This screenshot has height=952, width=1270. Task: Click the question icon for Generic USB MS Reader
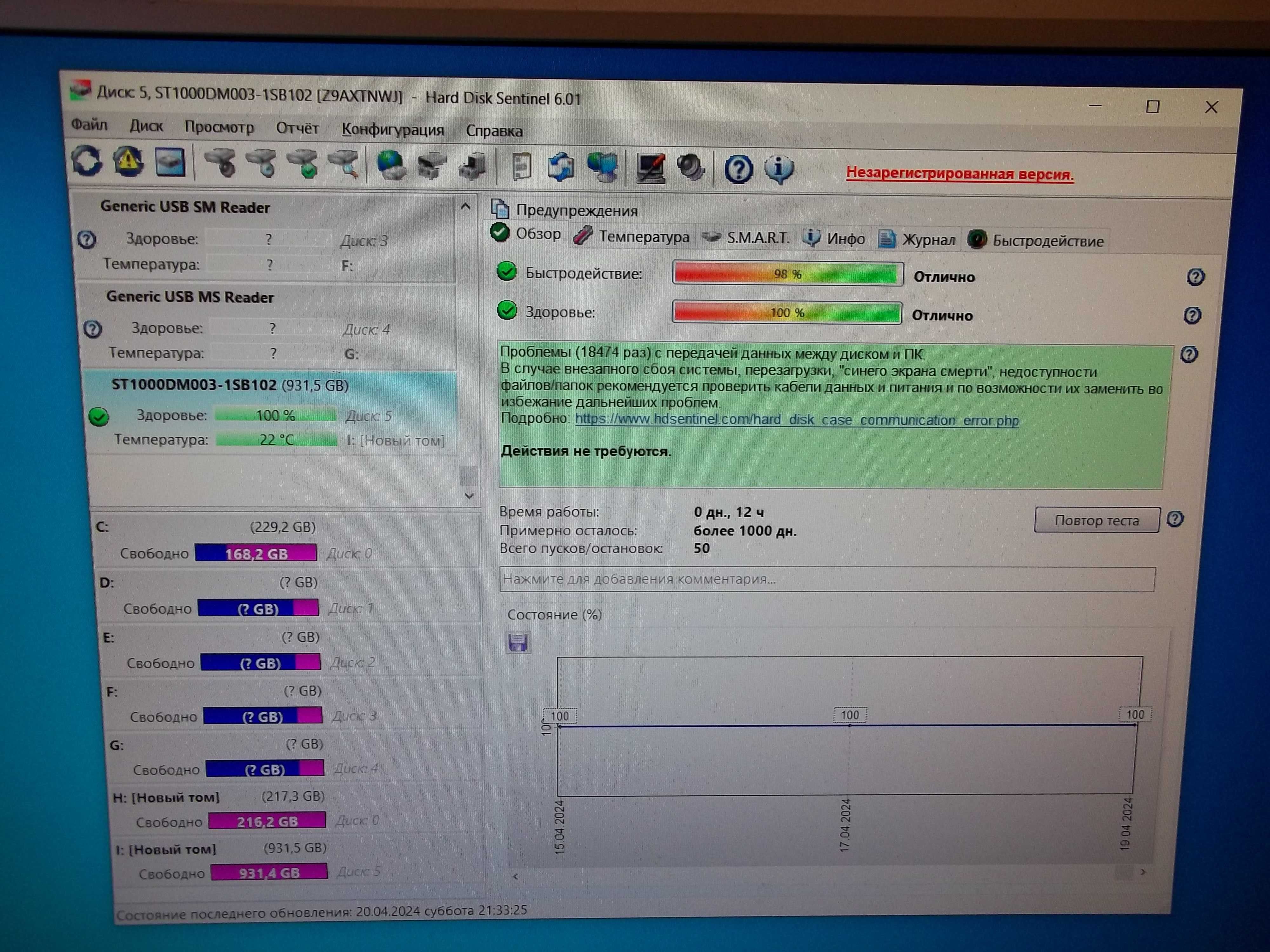(x=93, y=329)
